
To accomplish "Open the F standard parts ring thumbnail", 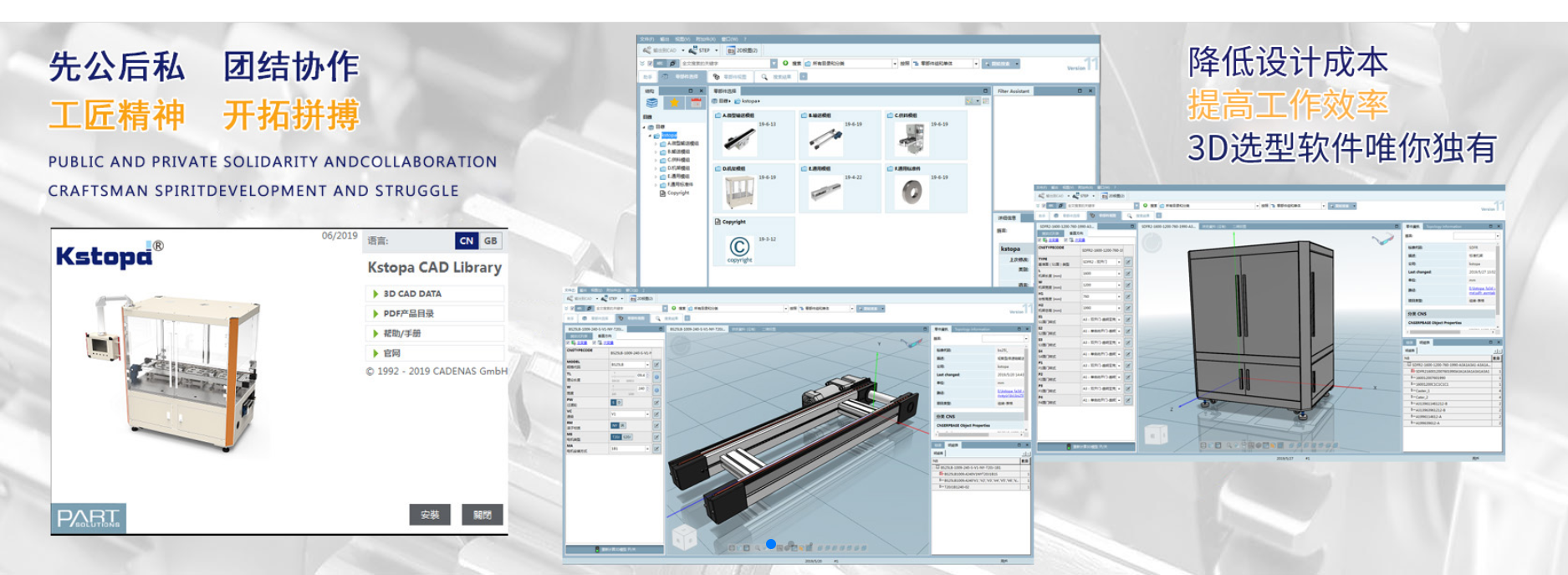I will 911,192.
